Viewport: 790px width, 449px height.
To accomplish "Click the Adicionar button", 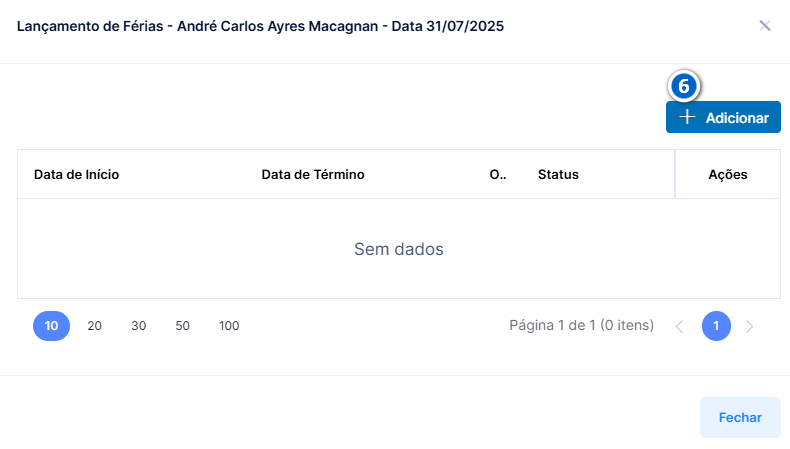I will point(723,117).
